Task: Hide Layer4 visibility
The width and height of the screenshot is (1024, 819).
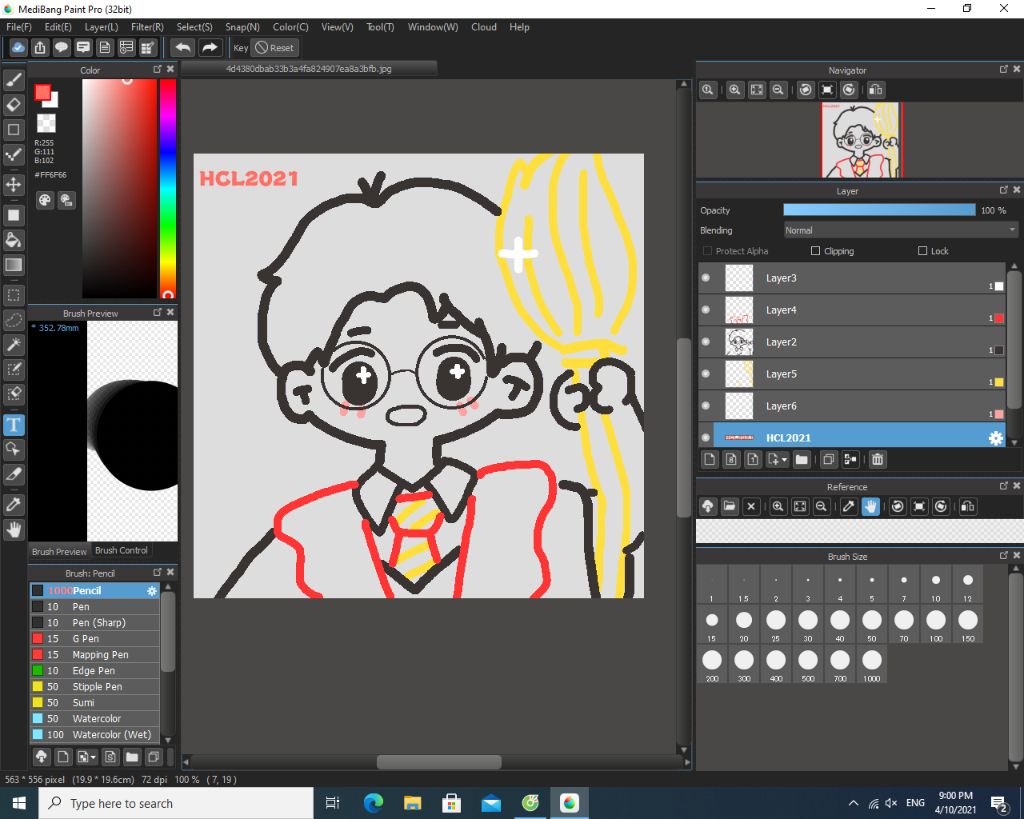Action: [706, 310]
